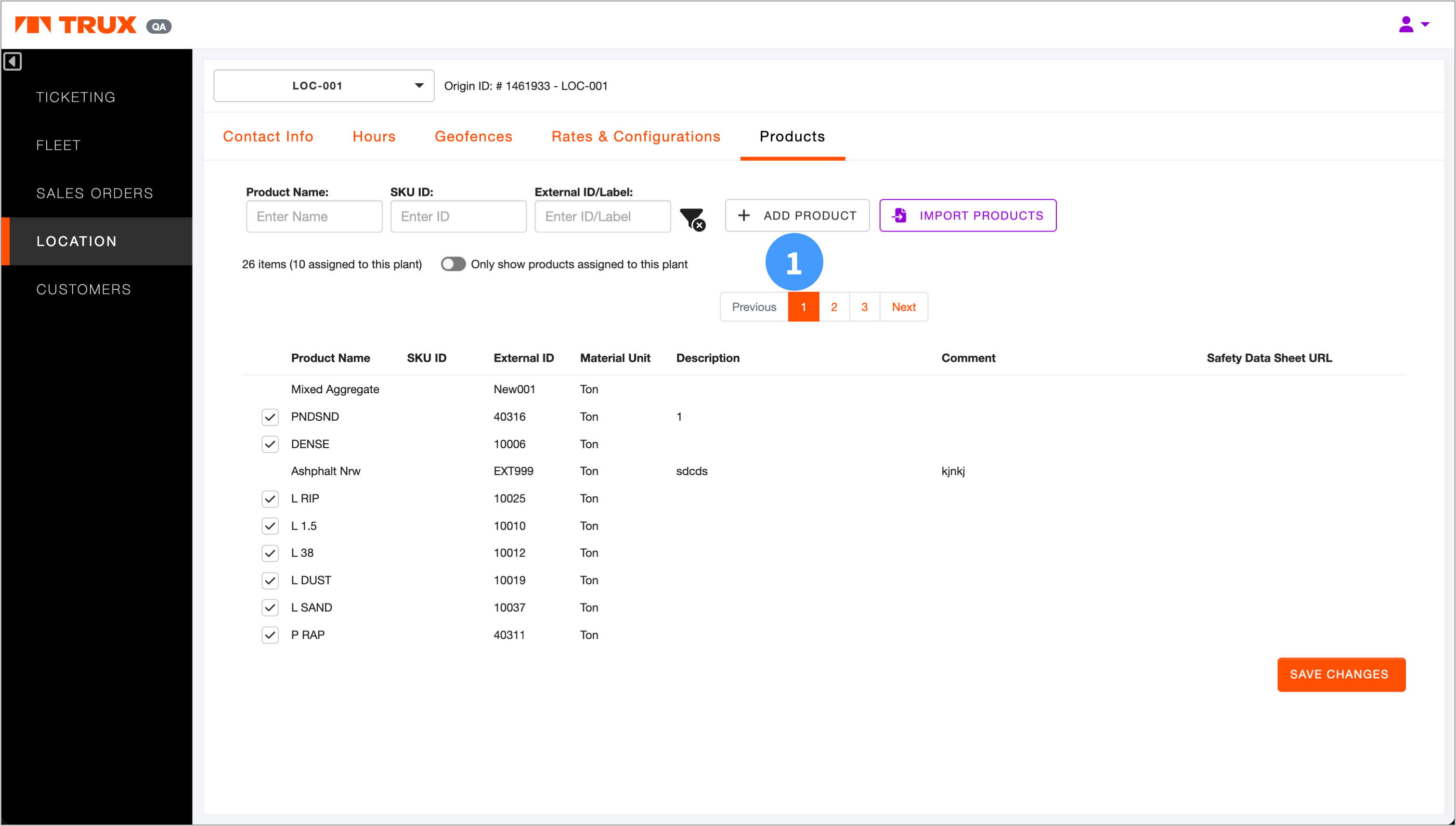The image size is (1456, 826).
Task: Focus the Product Name filter field
Action: tap(314, 216)
